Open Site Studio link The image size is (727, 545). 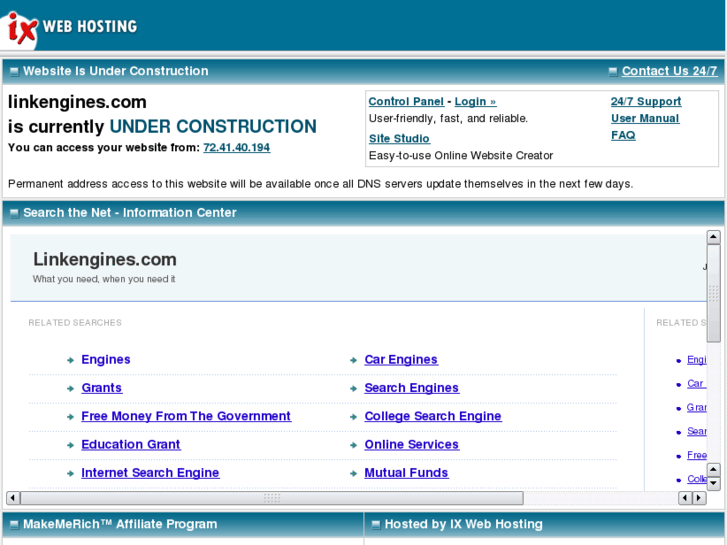pyautogui.click(x=399, y=139)
